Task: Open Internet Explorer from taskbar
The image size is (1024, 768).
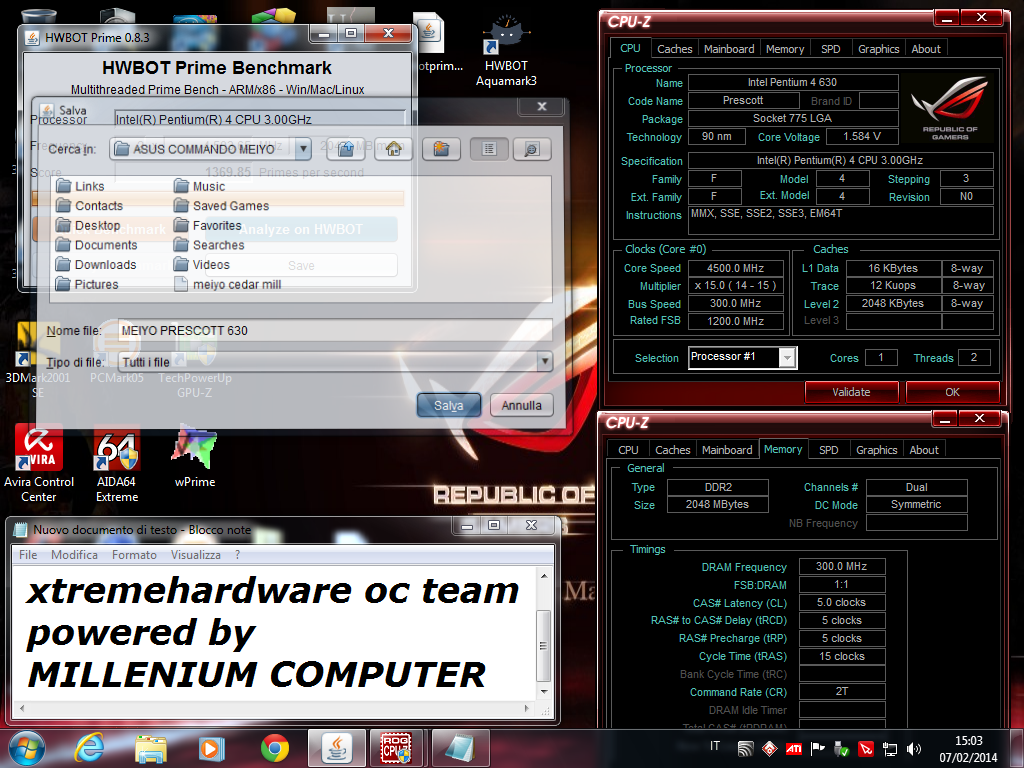Action: pos(89,748)
